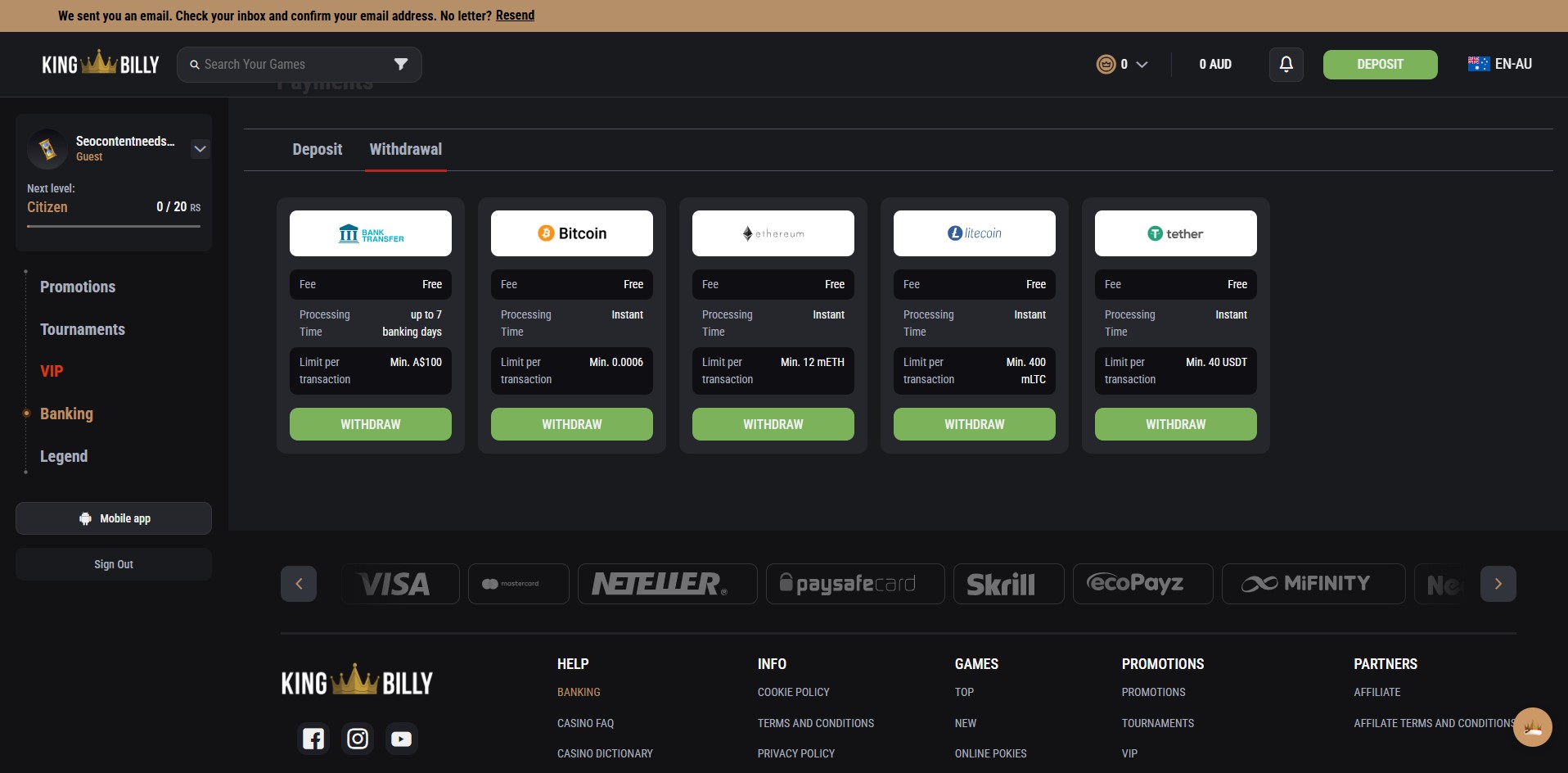Click the Skrill payment logo
The image size is (1568, 773).
[x=1009, y=584]
